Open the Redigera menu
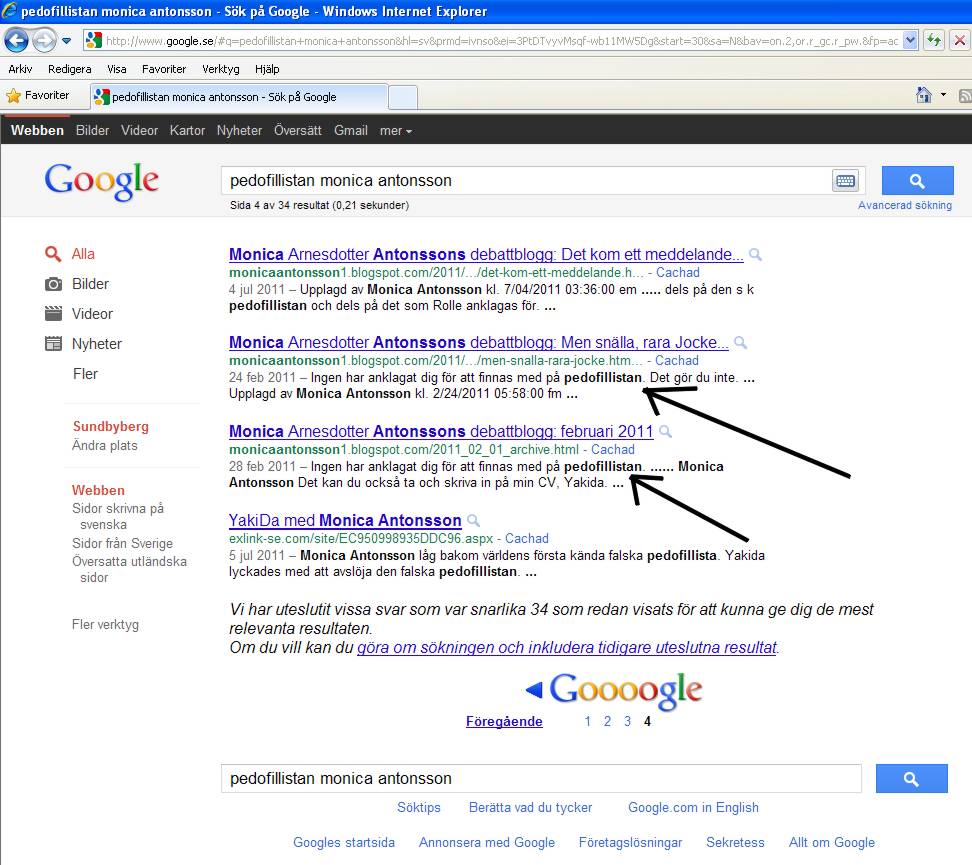 point(69,69)
